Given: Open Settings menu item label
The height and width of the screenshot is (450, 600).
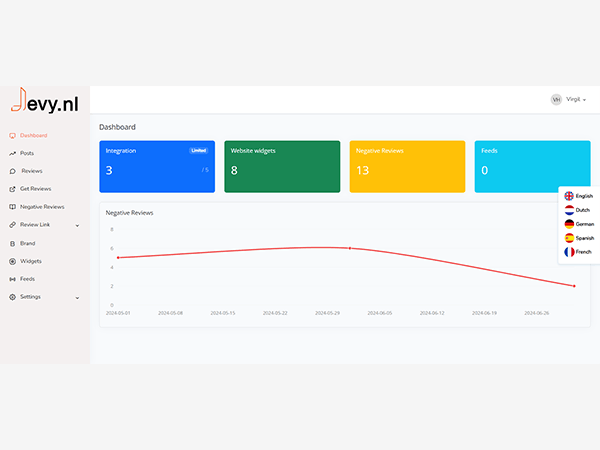Looking at the screenshot, I should [x=30, y=297].
